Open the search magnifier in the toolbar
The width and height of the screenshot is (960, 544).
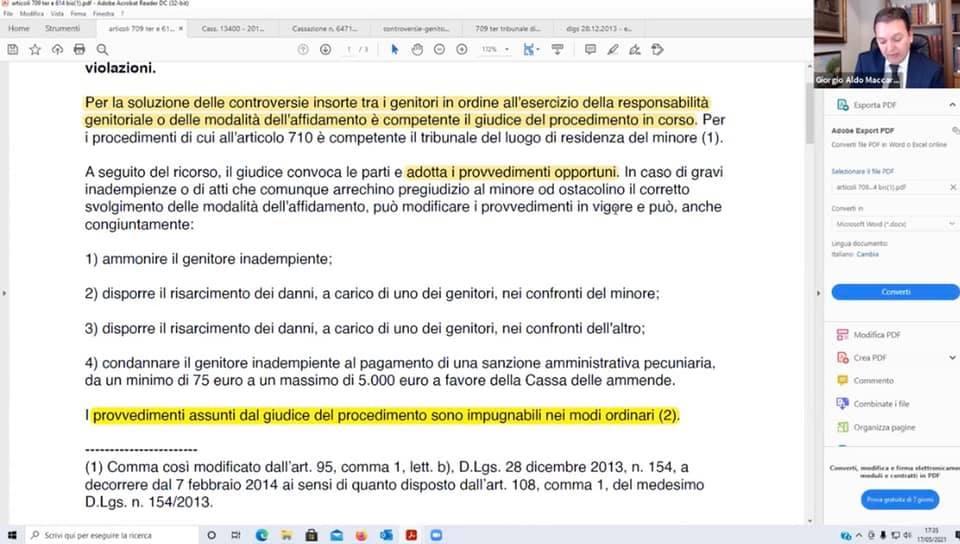click(x=102, y=50)
